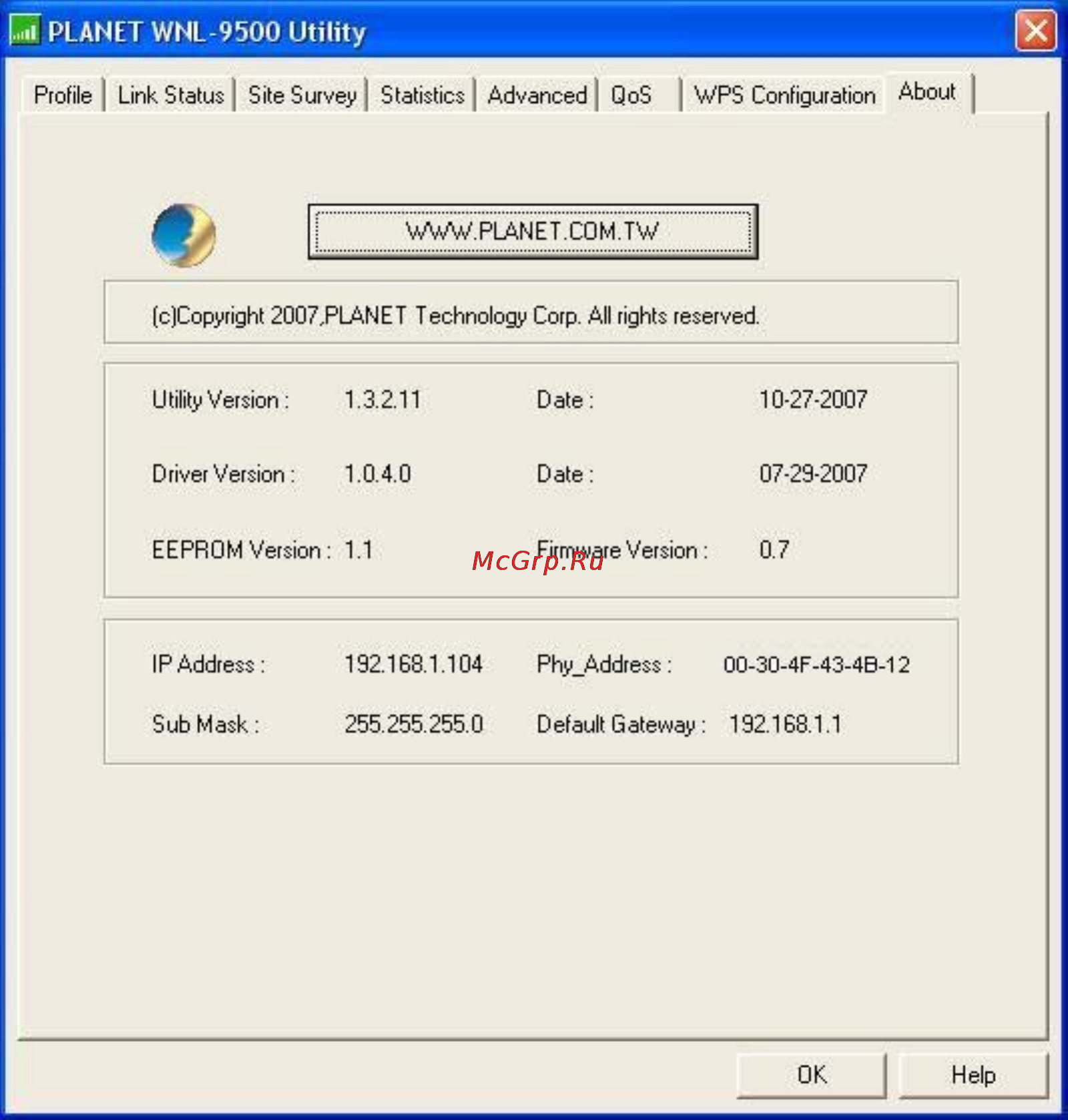Open the WPS Configuration tab

pyautogui.click(x=784, y=95)
